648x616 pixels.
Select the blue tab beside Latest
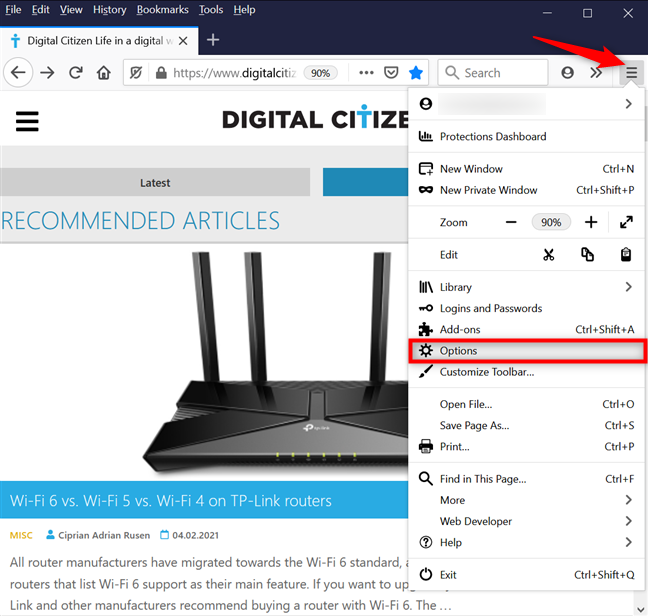(x=365, y=182)
